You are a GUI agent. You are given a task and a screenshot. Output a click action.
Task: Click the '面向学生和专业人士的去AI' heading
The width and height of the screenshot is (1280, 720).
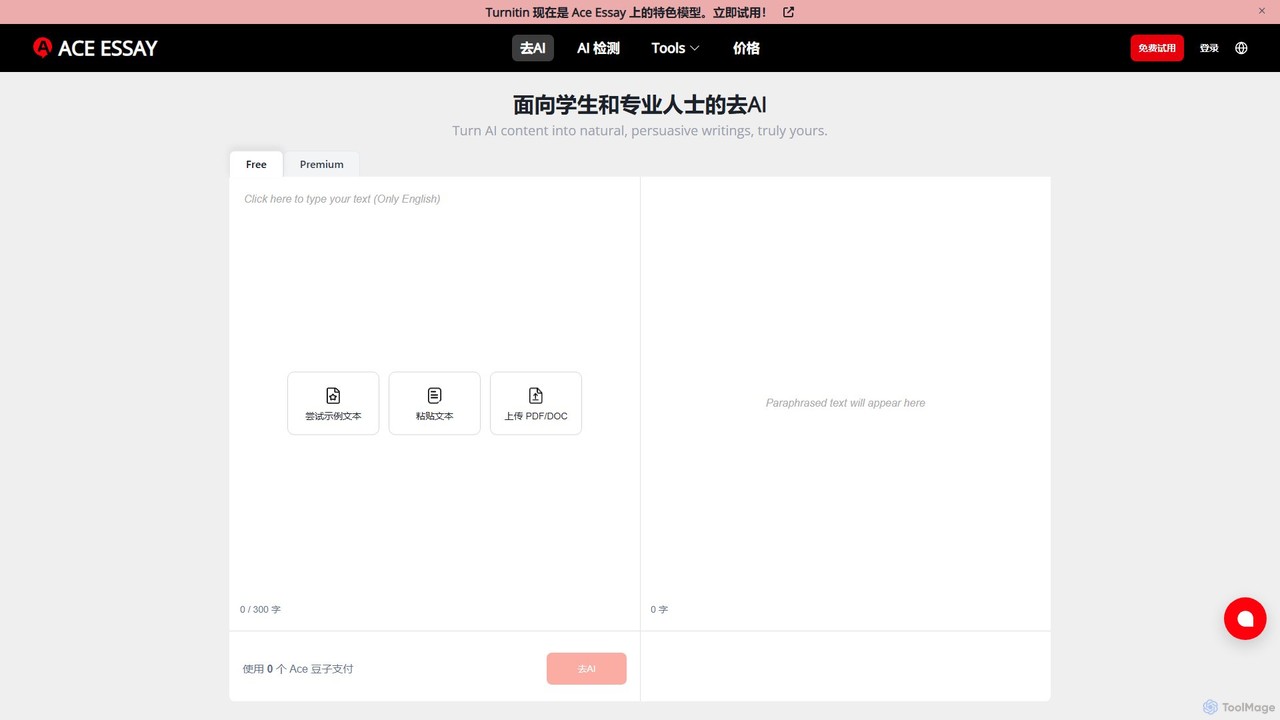click(x=640, y=105)
